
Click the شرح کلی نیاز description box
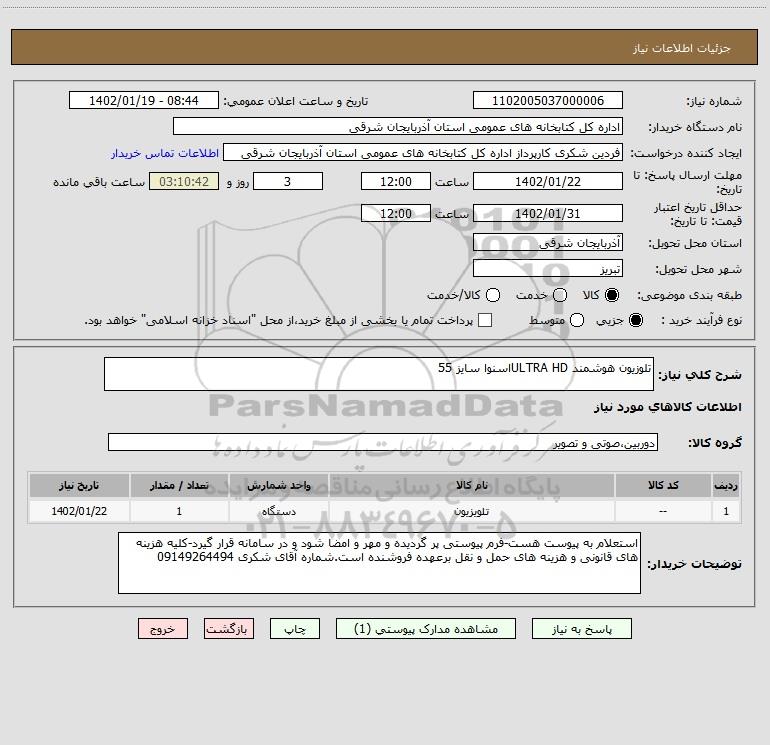pos(379,374)
